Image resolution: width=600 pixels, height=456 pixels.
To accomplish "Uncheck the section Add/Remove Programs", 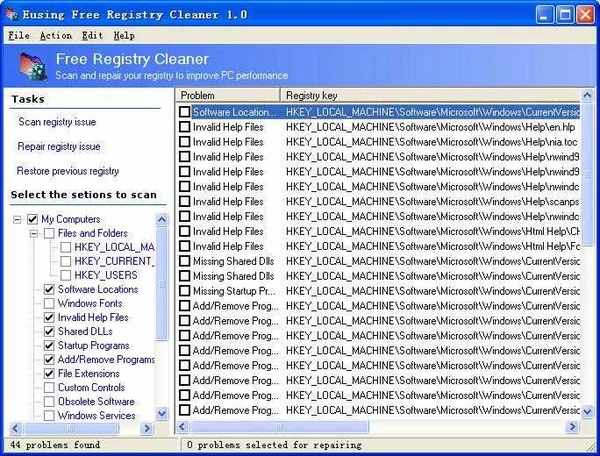I will click(49, 360).
